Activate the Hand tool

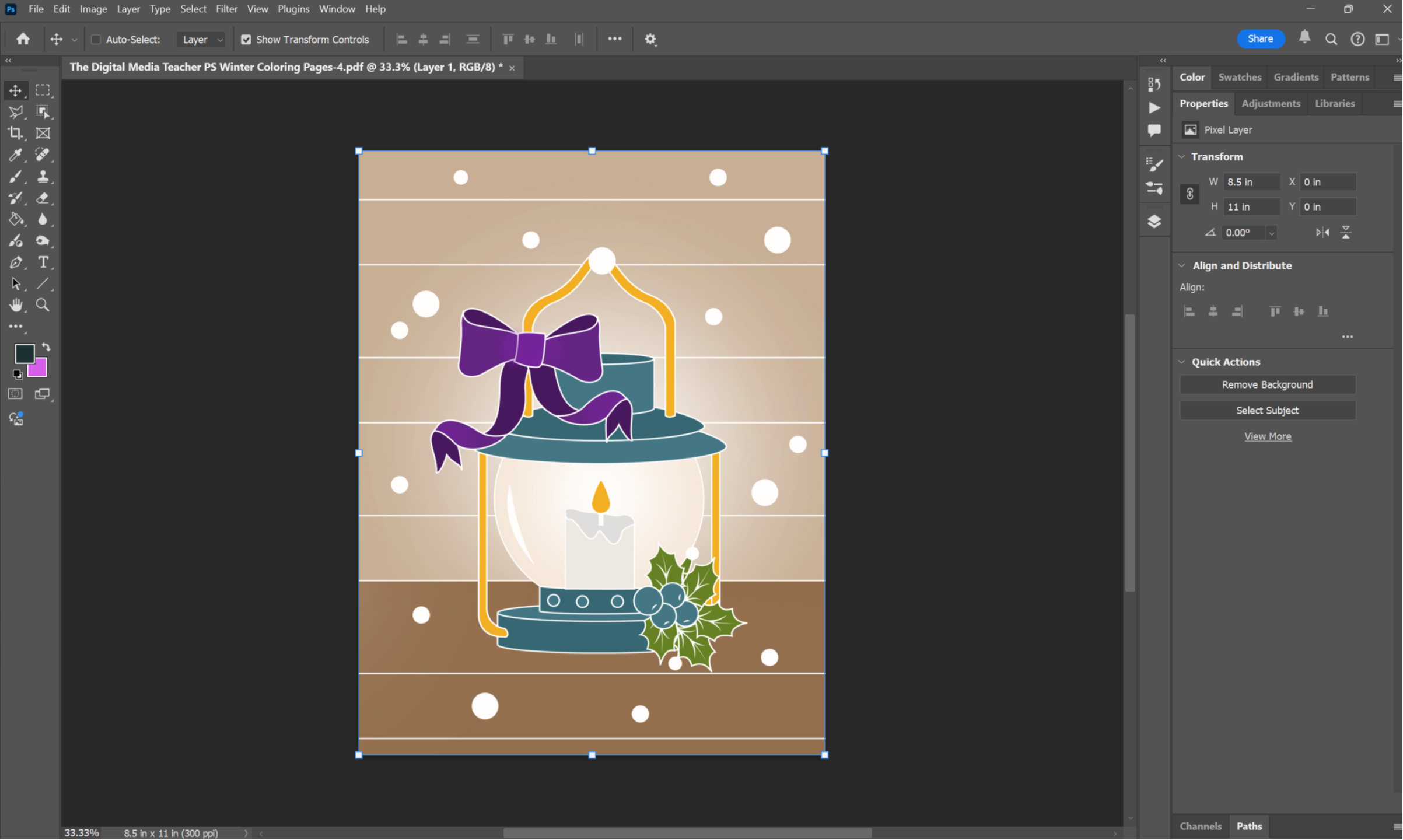(16, 305)
